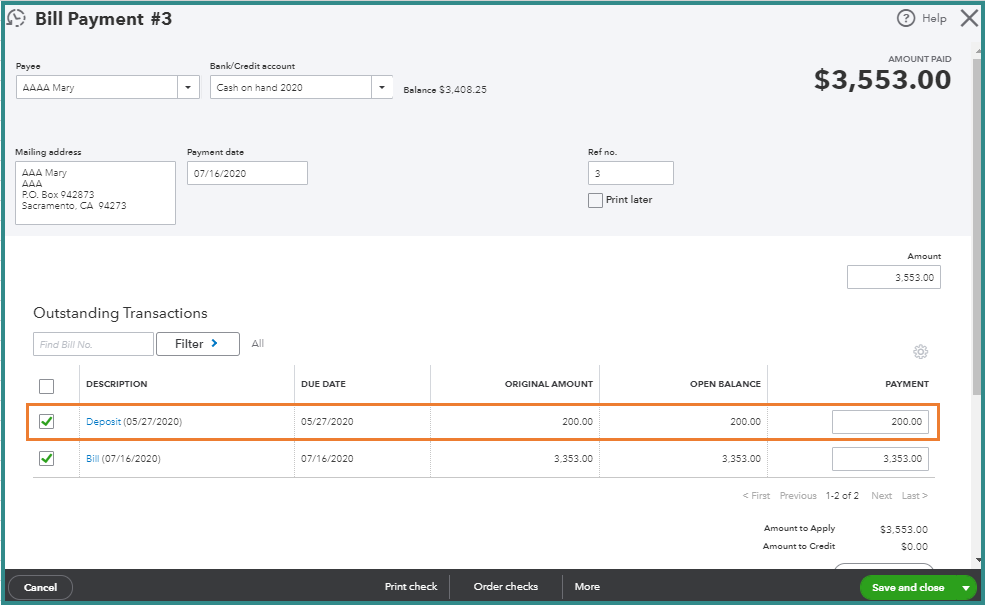
Task: Open the Bank/Credit account dropdown
Action: pyautogui.click(x=381, y=88)
